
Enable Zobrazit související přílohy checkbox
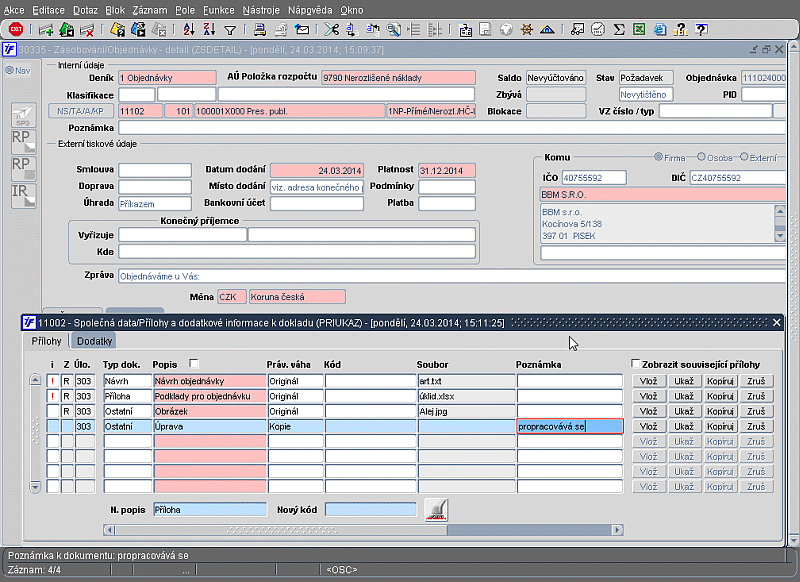tap(636, 364)
